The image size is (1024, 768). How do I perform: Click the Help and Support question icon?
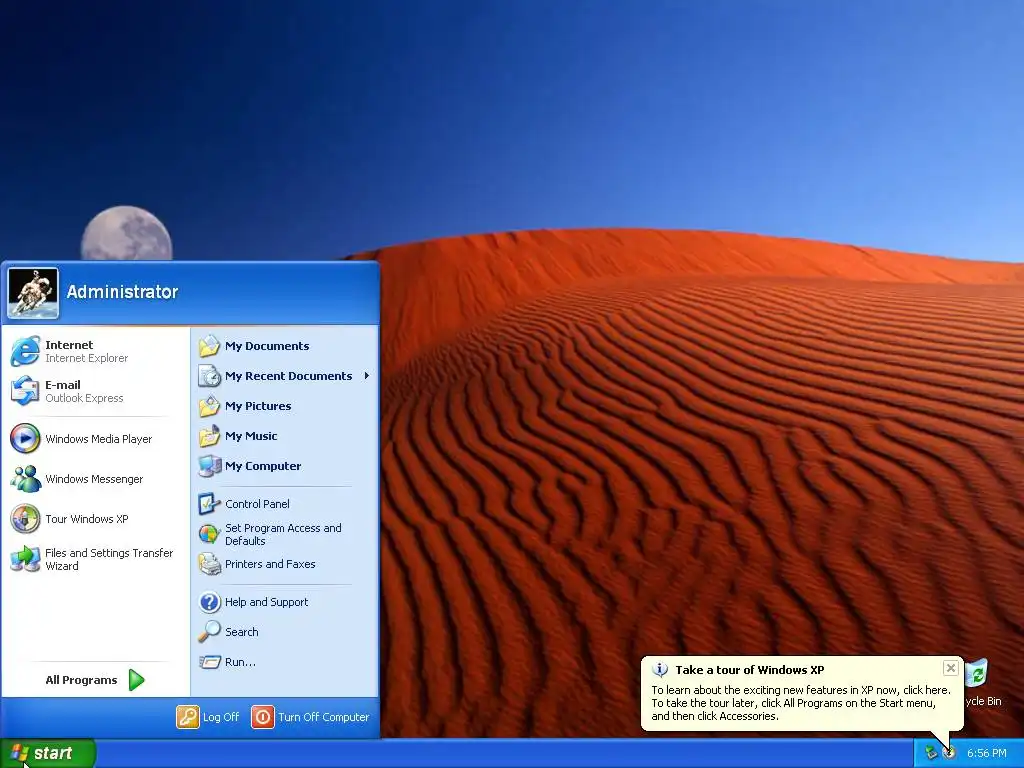(x=210, y=601)
